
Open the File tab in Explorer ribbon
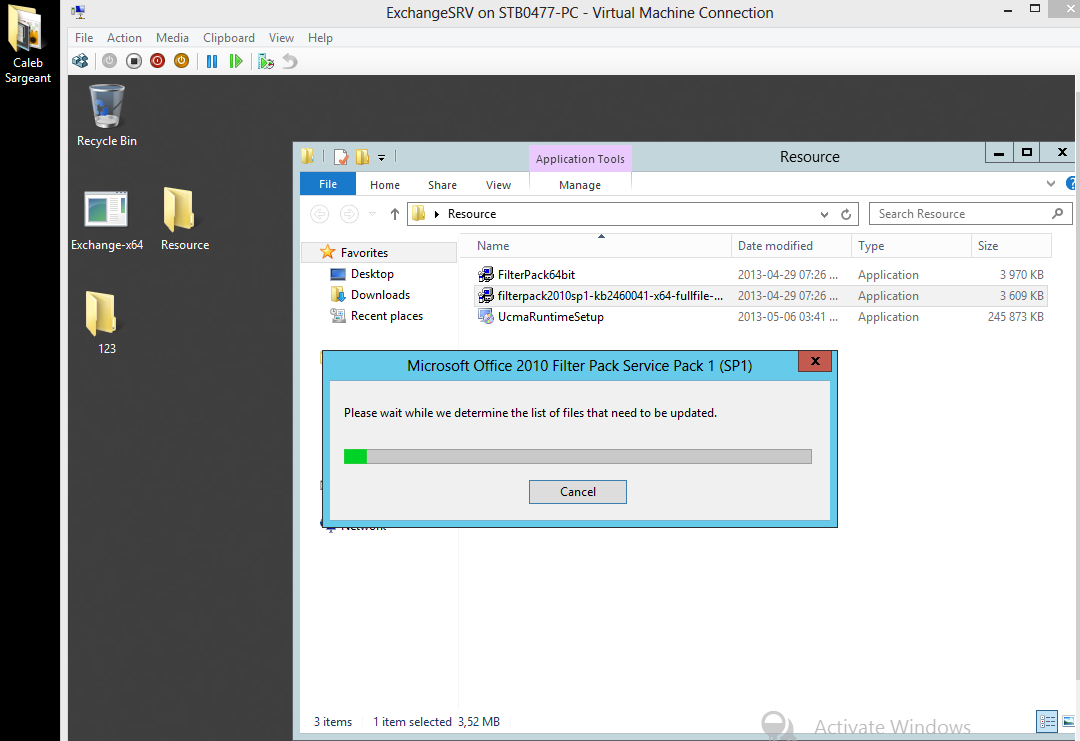click(328, 184)
